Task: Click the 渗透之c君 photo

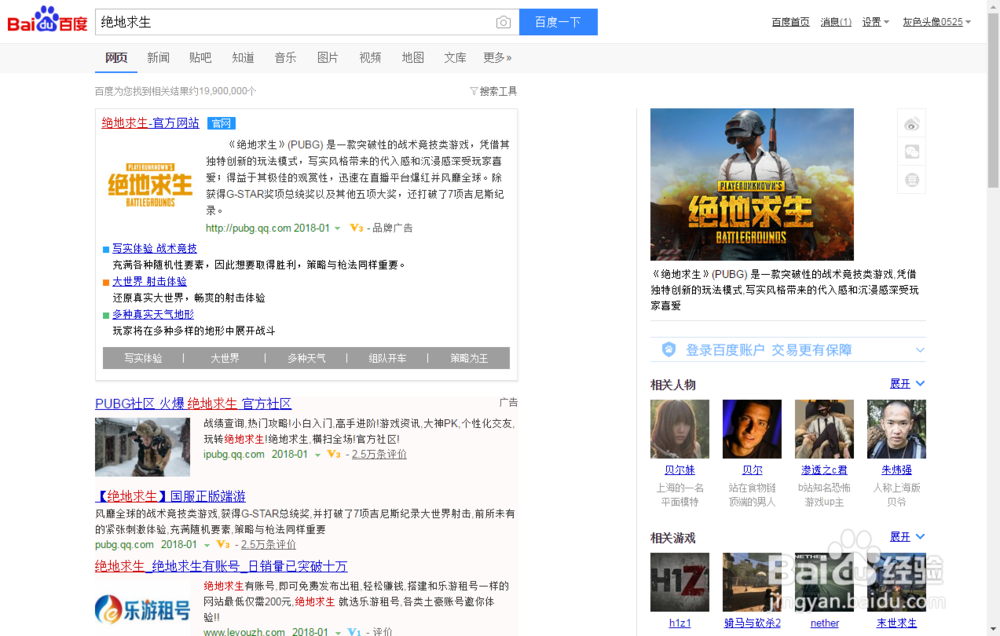Action: click(x=824, y=429)
